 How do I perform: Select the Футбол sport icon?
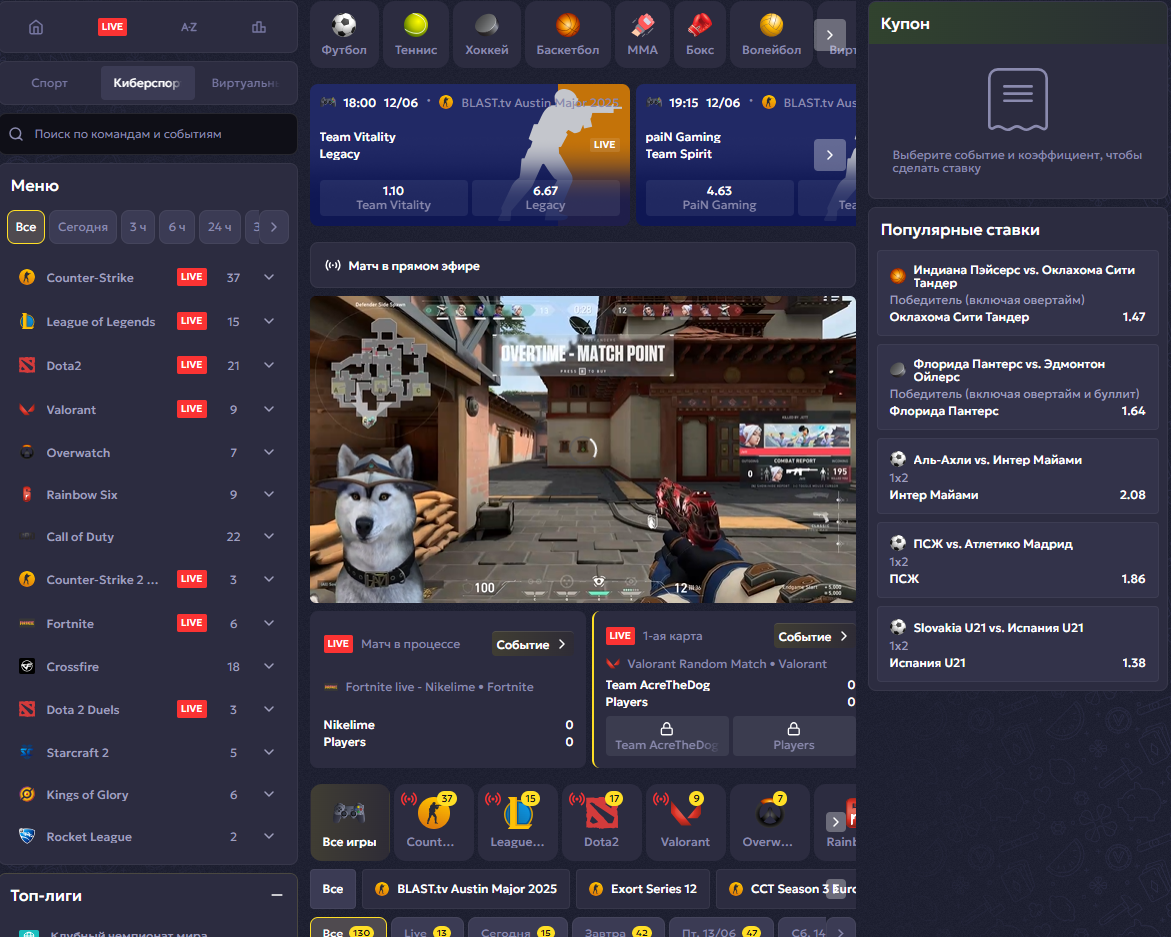point(344,34)
